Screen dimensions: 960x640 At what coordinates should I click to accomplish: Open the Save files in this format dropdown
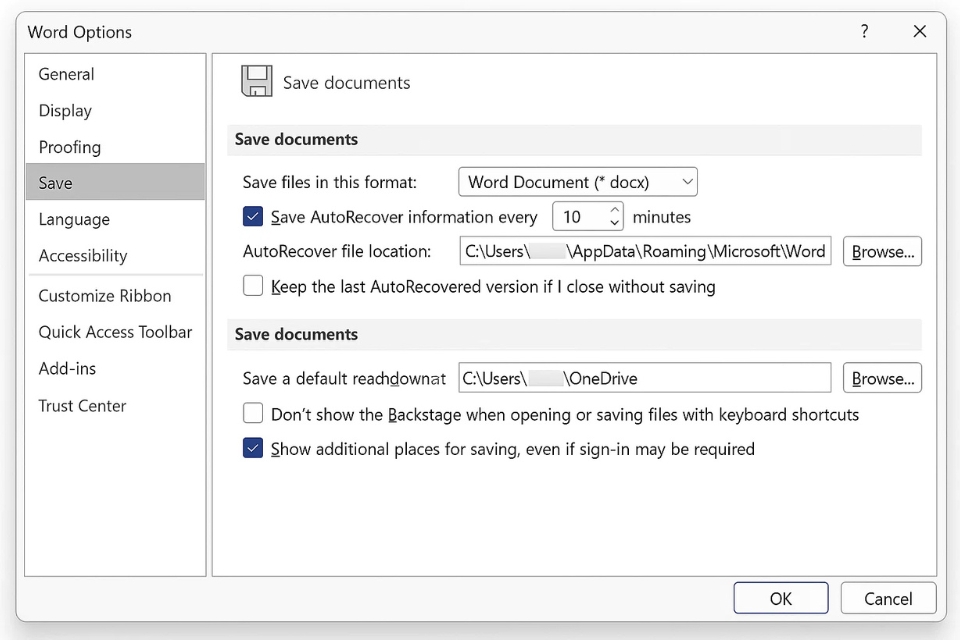[x=687, y=181]
